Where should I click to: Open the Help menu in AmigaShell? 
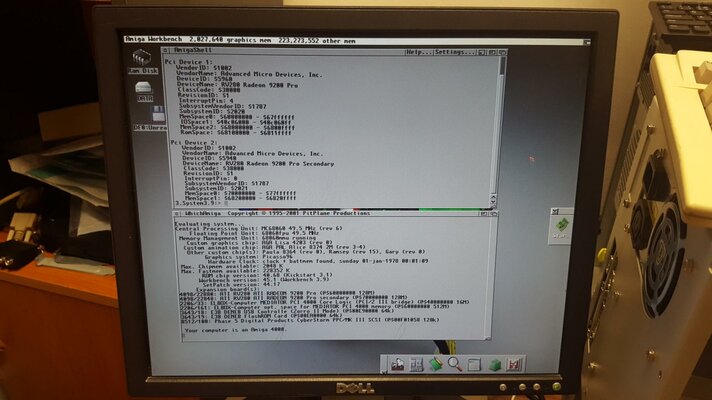[419, 51]
